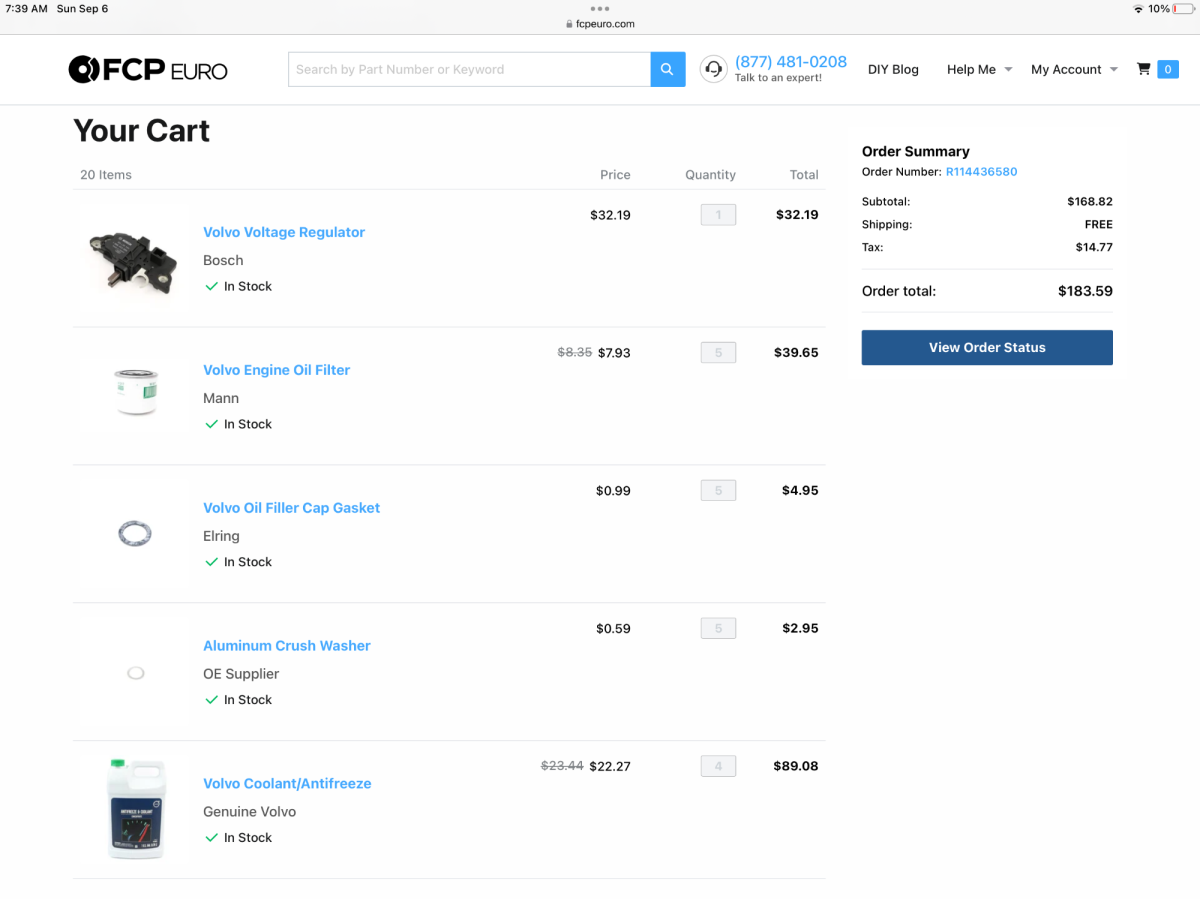Image resolution: width=1200 pixels, height=899 pixels.
Task: Click the struck-through price '$8.35'
Action: pyautogui.click(x=575, y=352)
